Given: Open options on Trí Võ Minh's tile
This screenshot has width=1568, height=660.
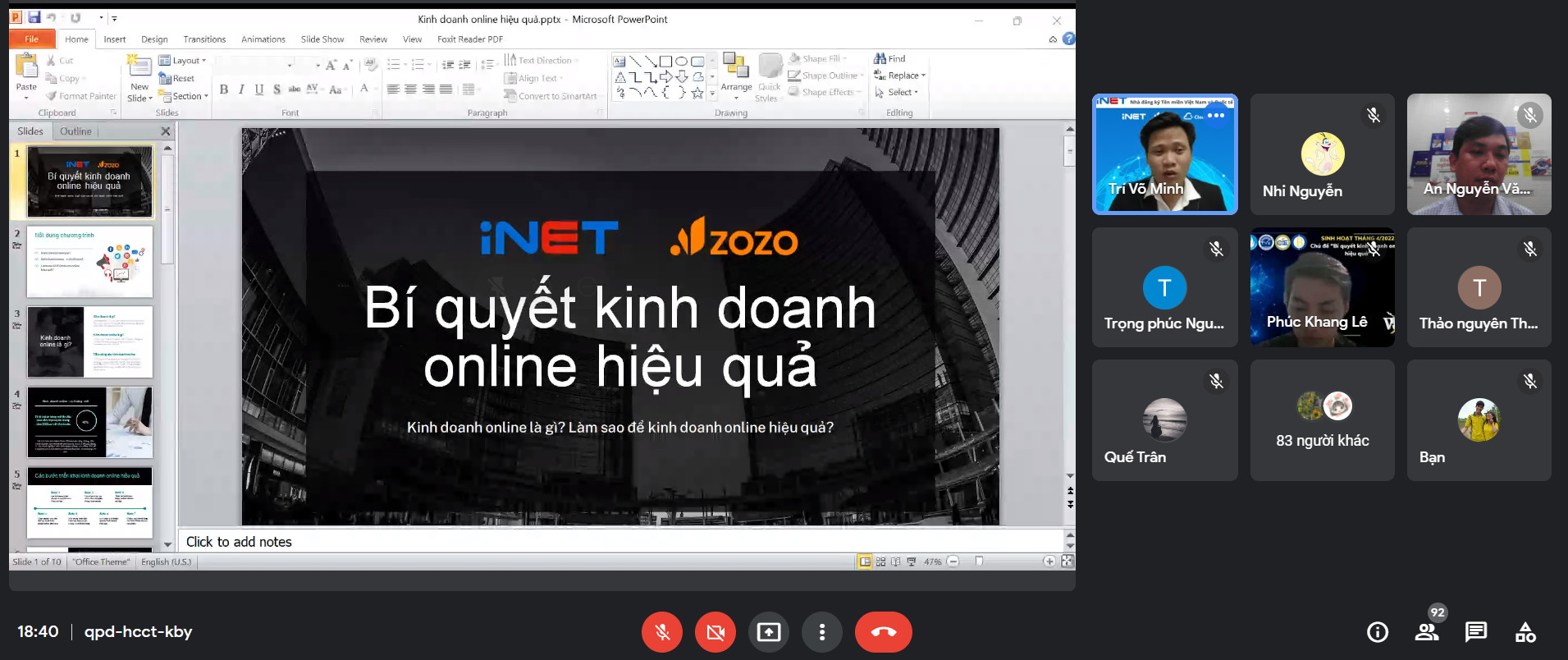Looking at the screenshot, I should [1216, 116].
